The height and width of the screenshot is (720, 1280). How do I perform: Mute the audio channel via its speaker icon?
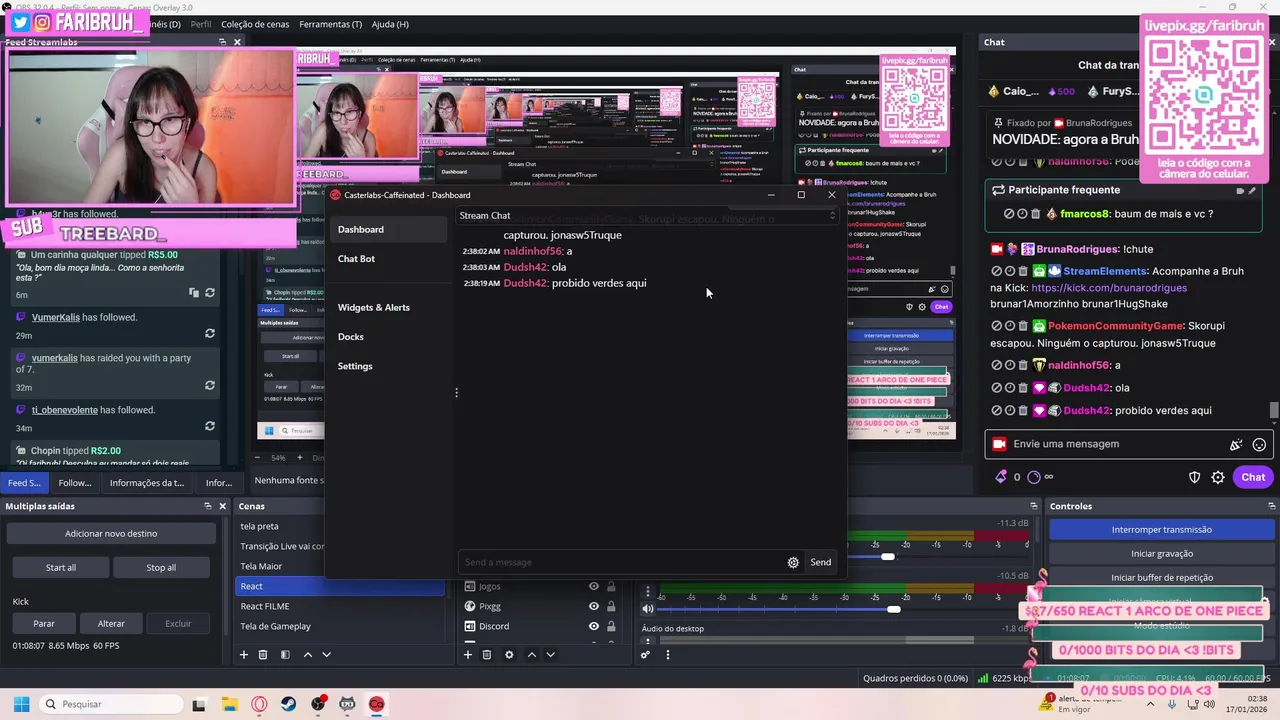(648, 609)
